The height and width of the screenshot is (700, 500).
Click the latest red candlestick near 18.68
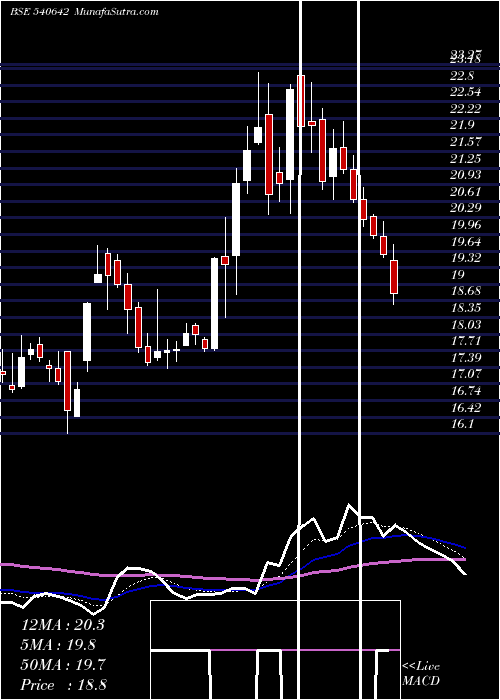point(394,277)
